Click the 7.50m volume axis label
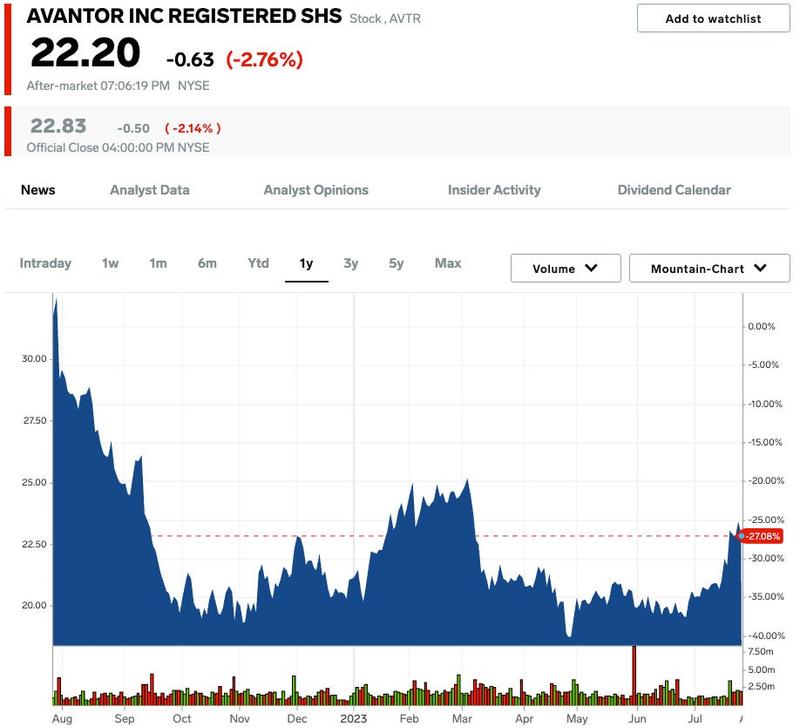The width and height of the screenshot is (800, 728). click(x=761, y=651)
